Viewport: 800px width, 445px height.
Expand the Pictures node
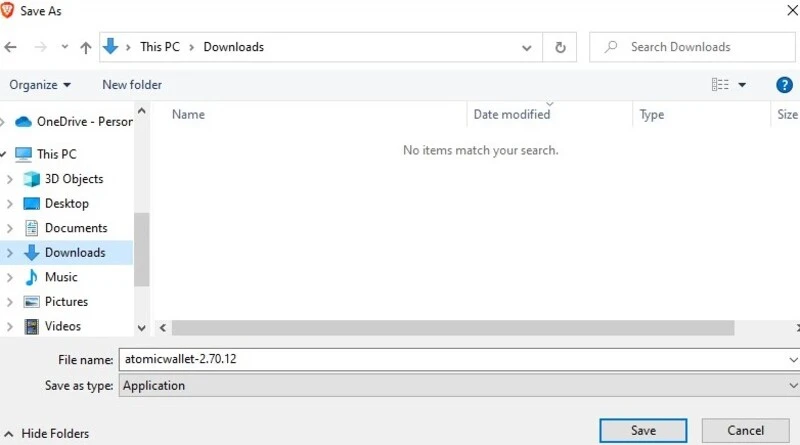(9, 302)
